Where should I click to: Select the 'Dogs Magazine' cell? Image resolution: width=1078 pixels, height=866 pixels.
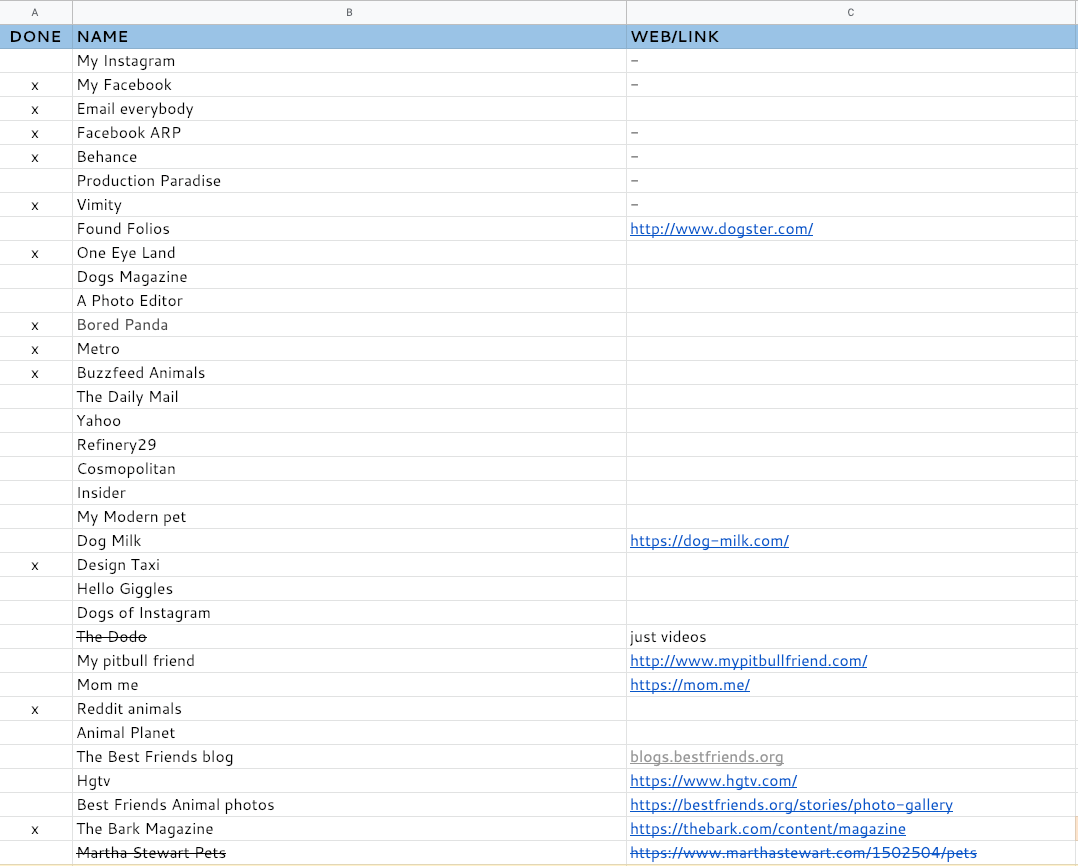click(x=349, y=277)
